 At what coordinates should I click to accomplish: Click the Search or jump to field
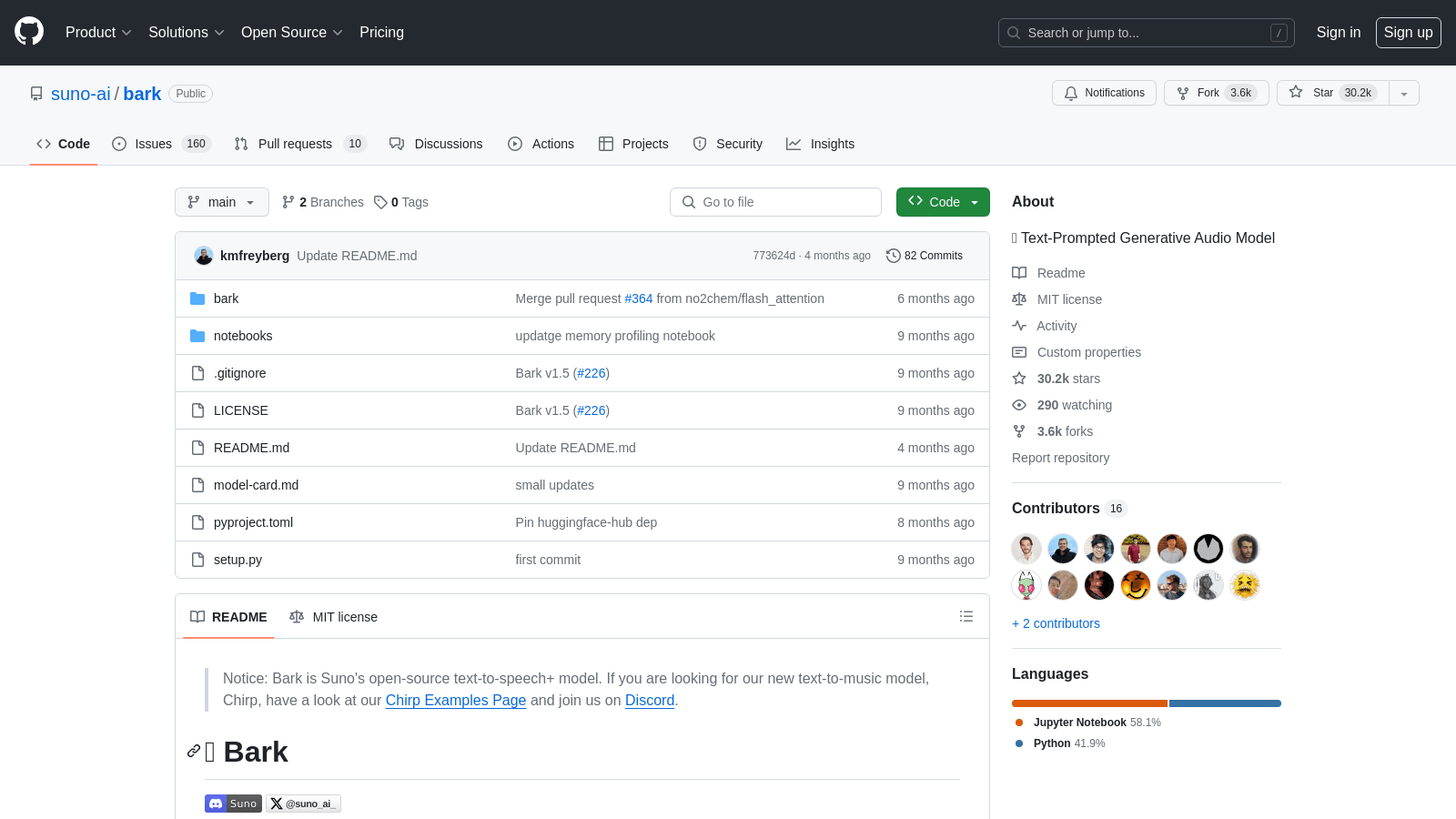tap(1146, 33)
